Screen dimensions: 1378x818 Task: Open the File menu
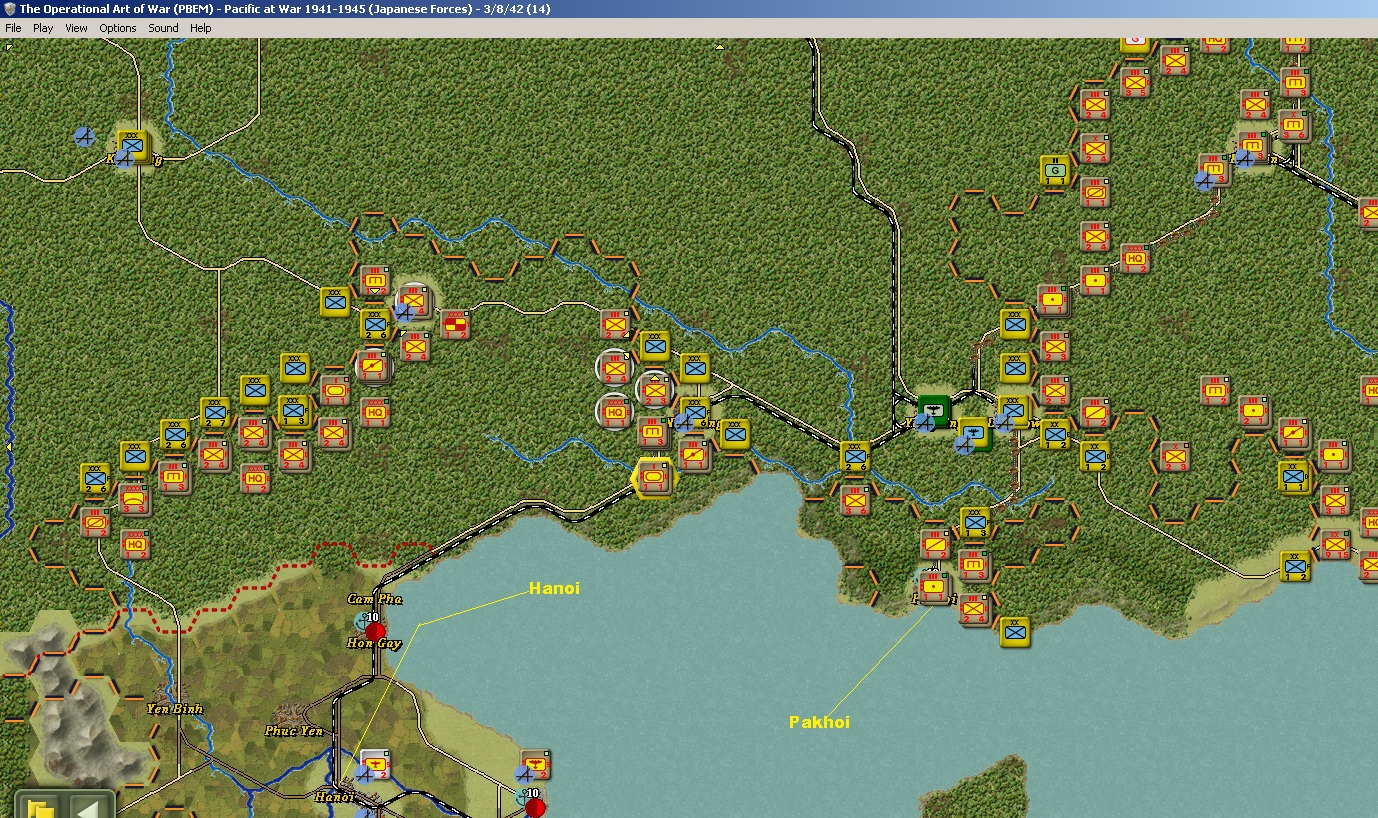click(13, 28)
